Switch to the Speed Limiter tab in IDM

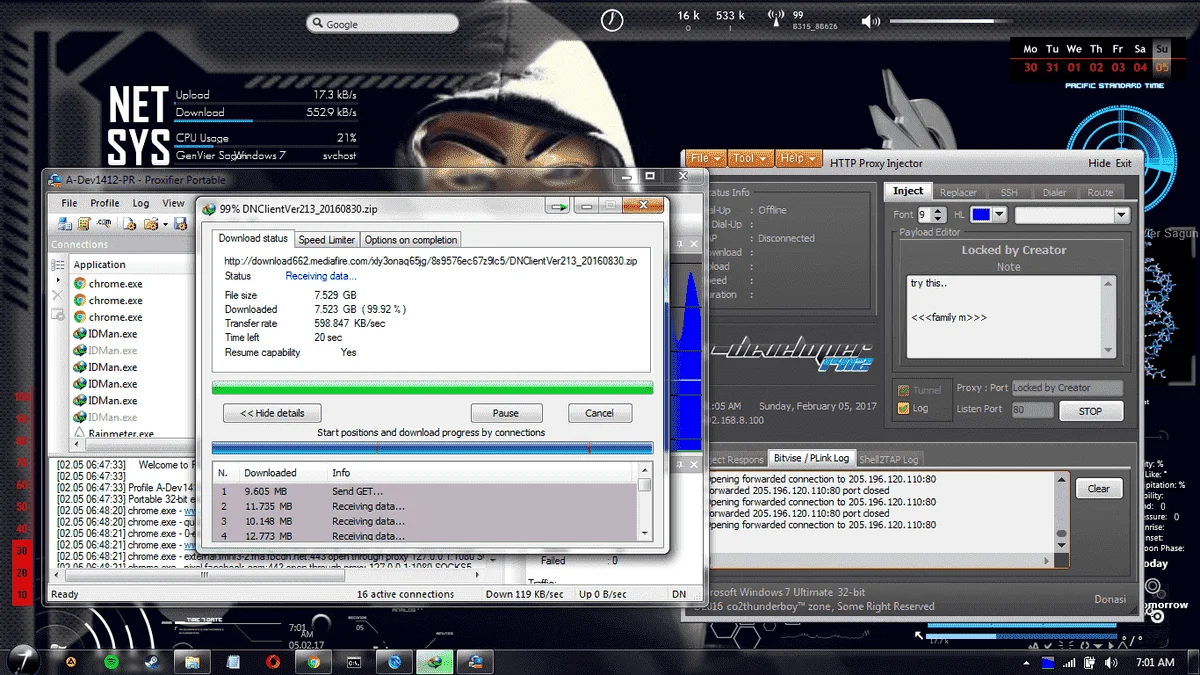tap(327, 240)
